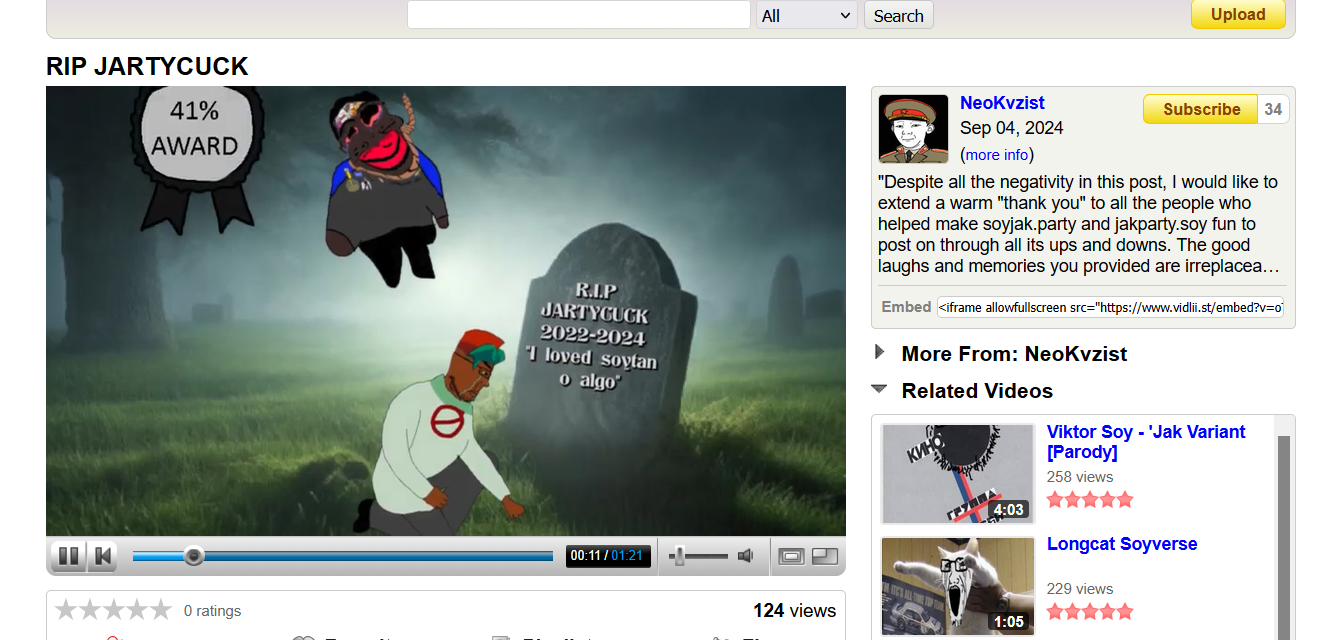Focus the Embed code text field

pyautogui.click(x=1110, y=307)
